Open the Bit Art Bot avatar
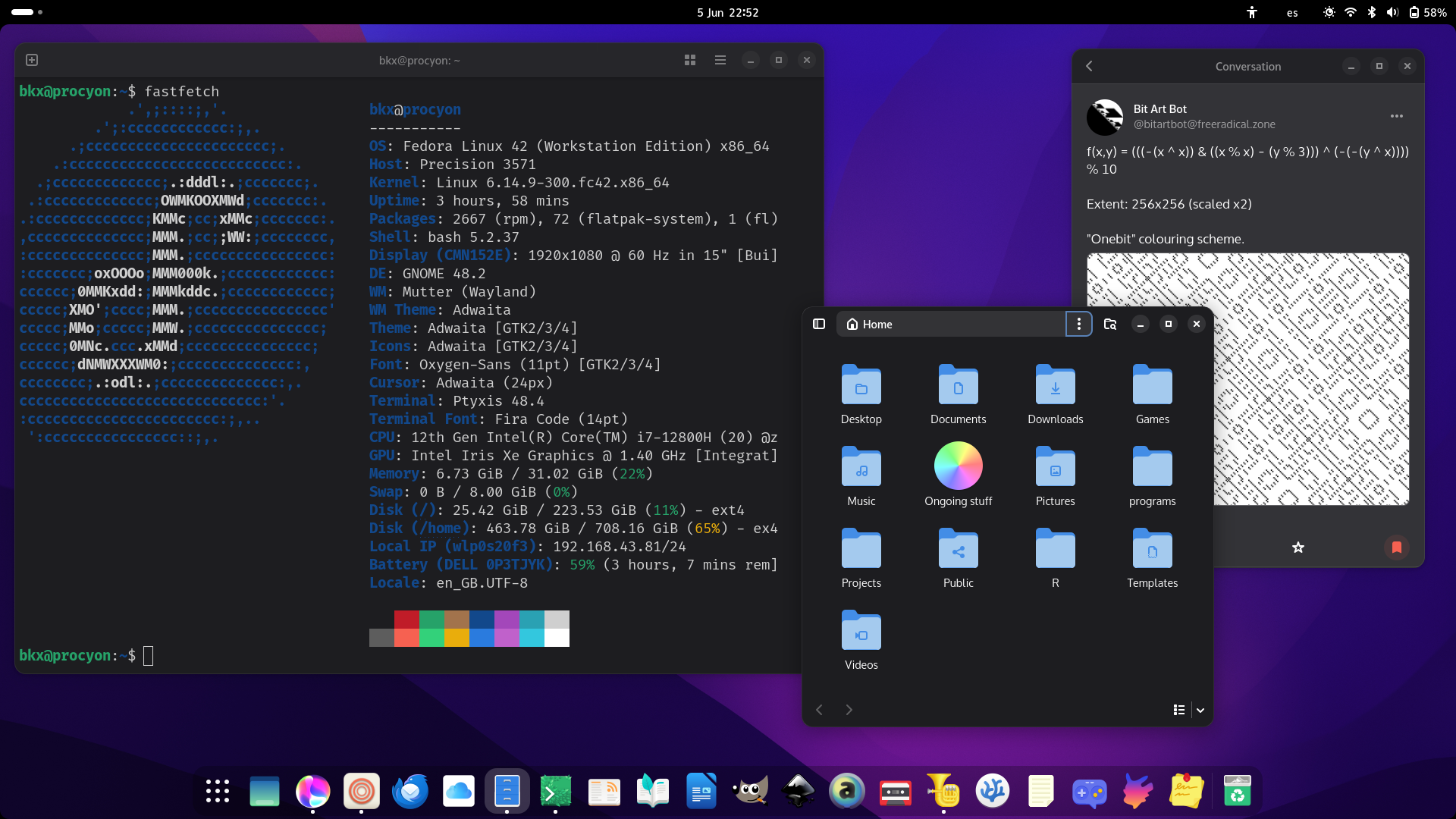Screen dimensions: 1456x819 tap(1105, 117)
